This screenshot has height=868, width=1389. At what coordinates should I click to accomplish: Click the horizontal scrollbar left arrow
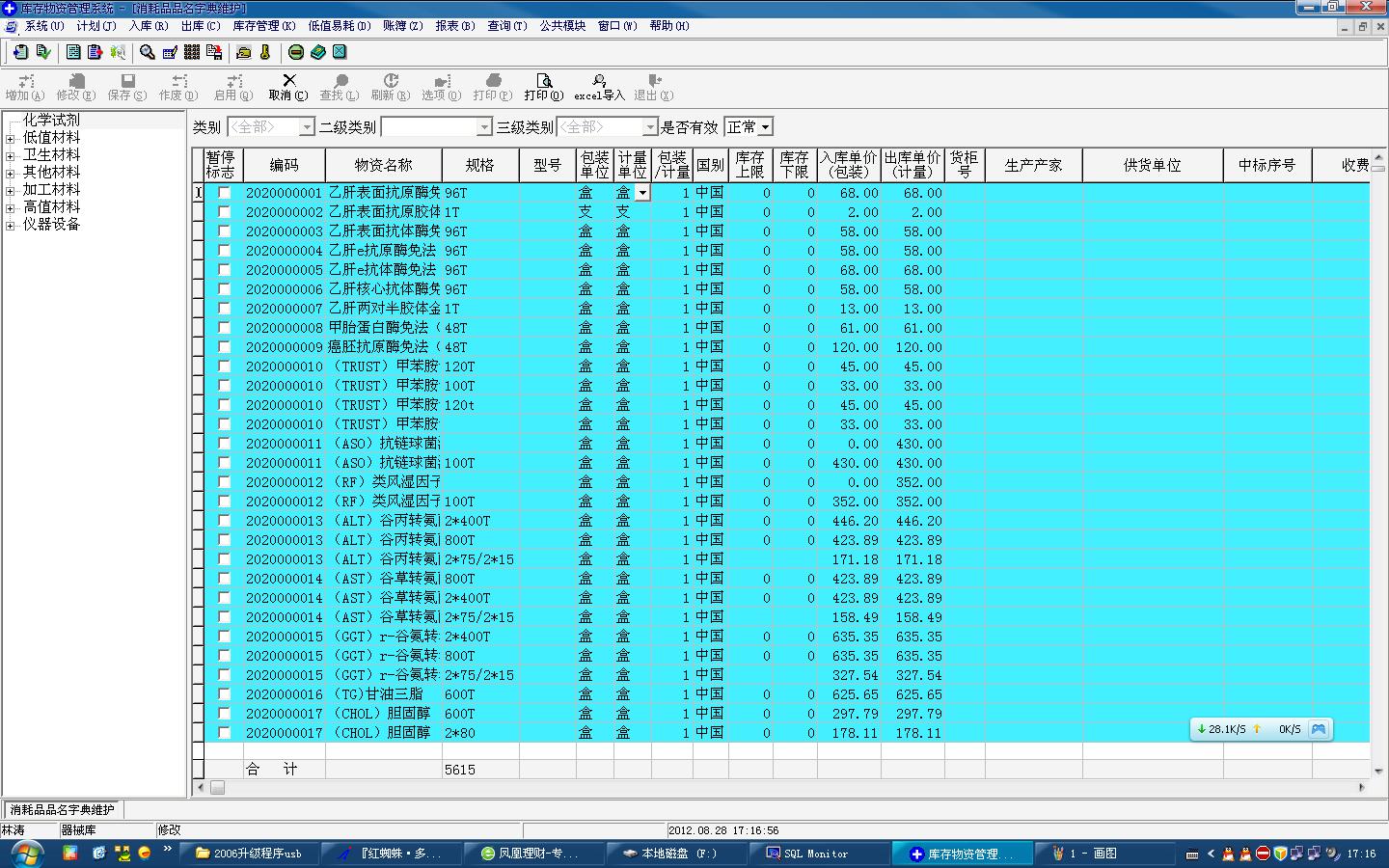tap(201, 788)
